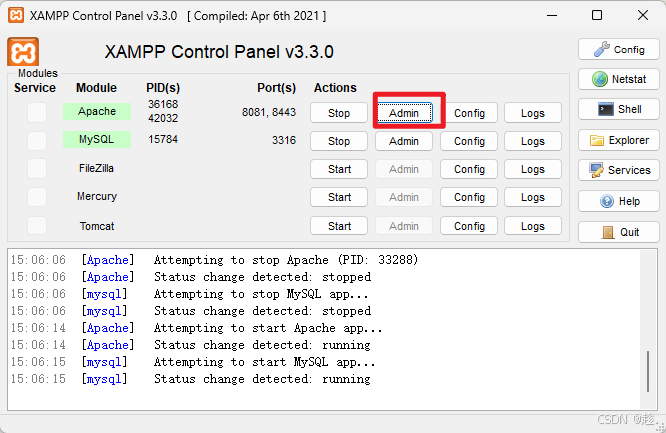Start the Tomcat module
Screen dimensions: 666x433
[x=339, y=226]
